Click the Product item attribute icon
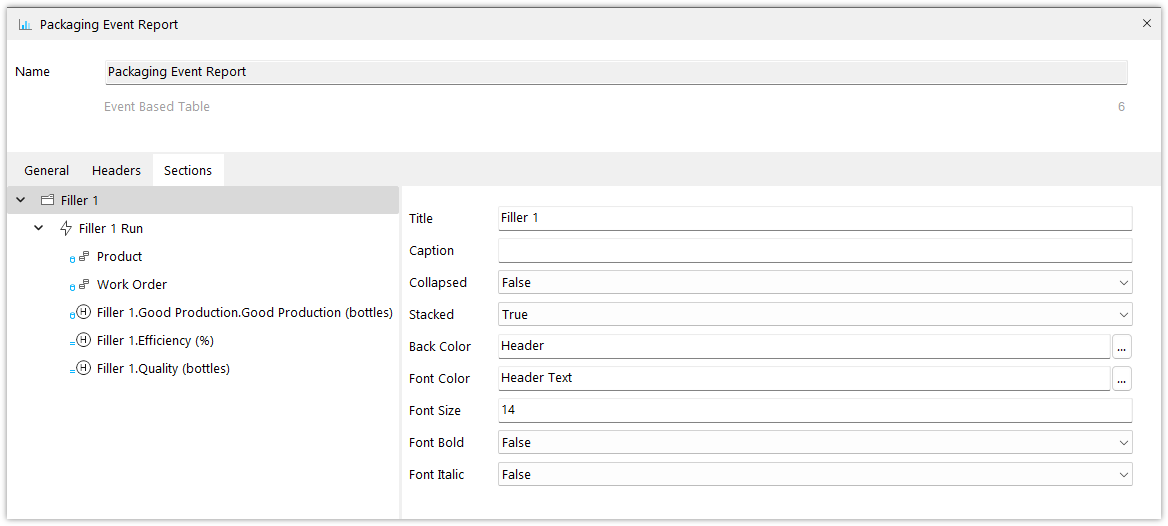The height and width of the screenshot is (526, 1168). (83, 256)
